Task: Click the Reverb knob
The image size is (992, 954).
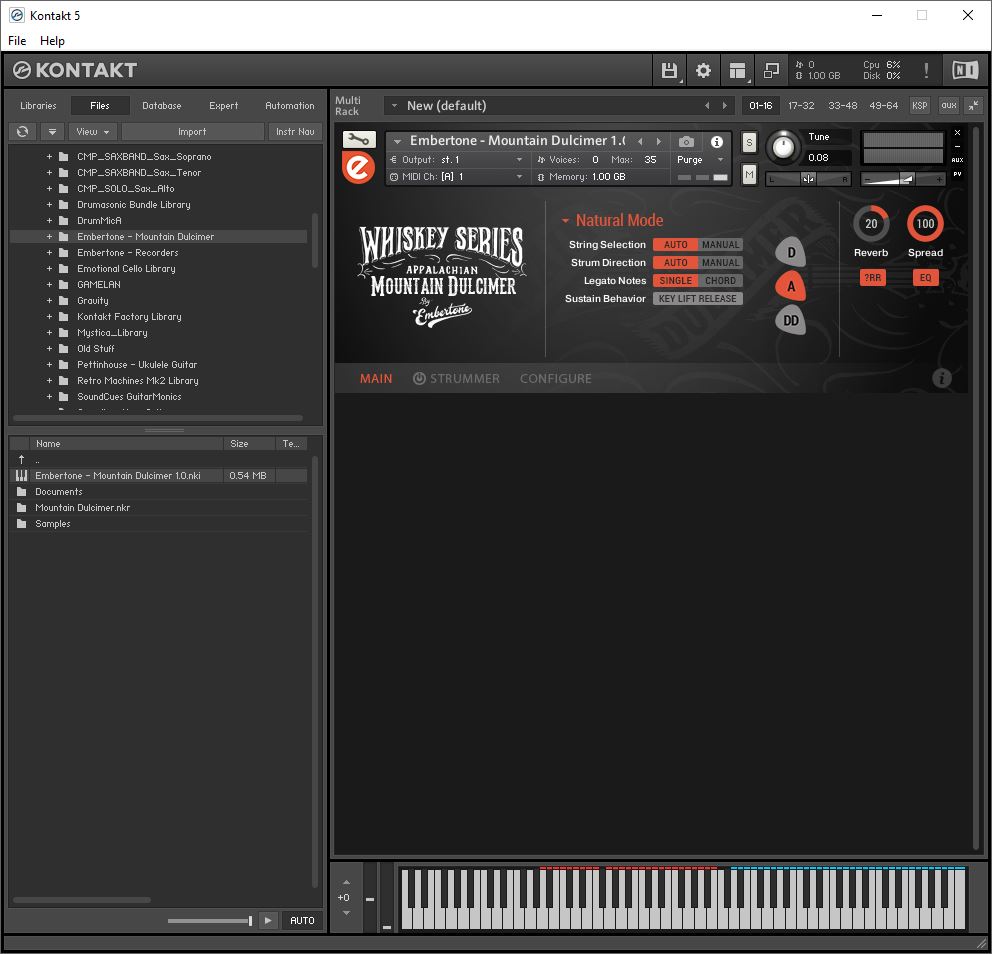Action: (x=871, y=223)
